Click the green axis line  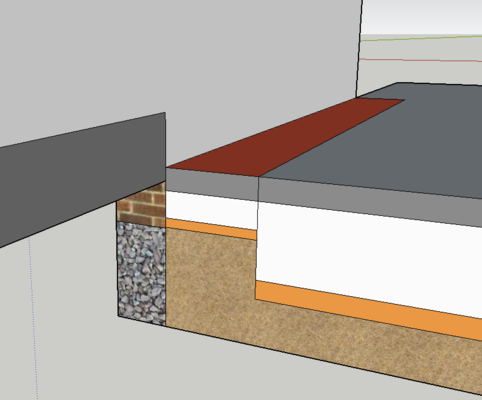pos(422,38)
